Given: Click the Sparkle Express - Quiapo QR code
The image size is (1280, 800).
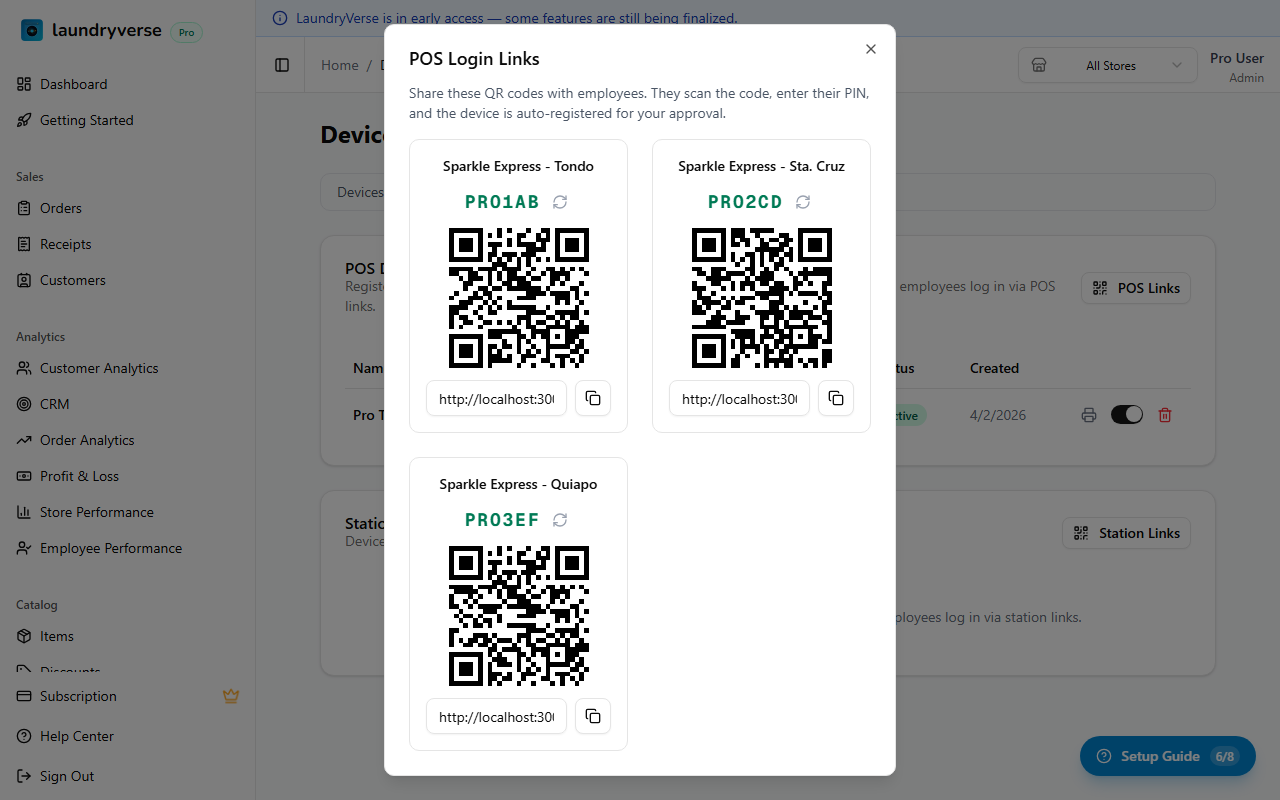Looking at the screenshot, I should 518,616.
